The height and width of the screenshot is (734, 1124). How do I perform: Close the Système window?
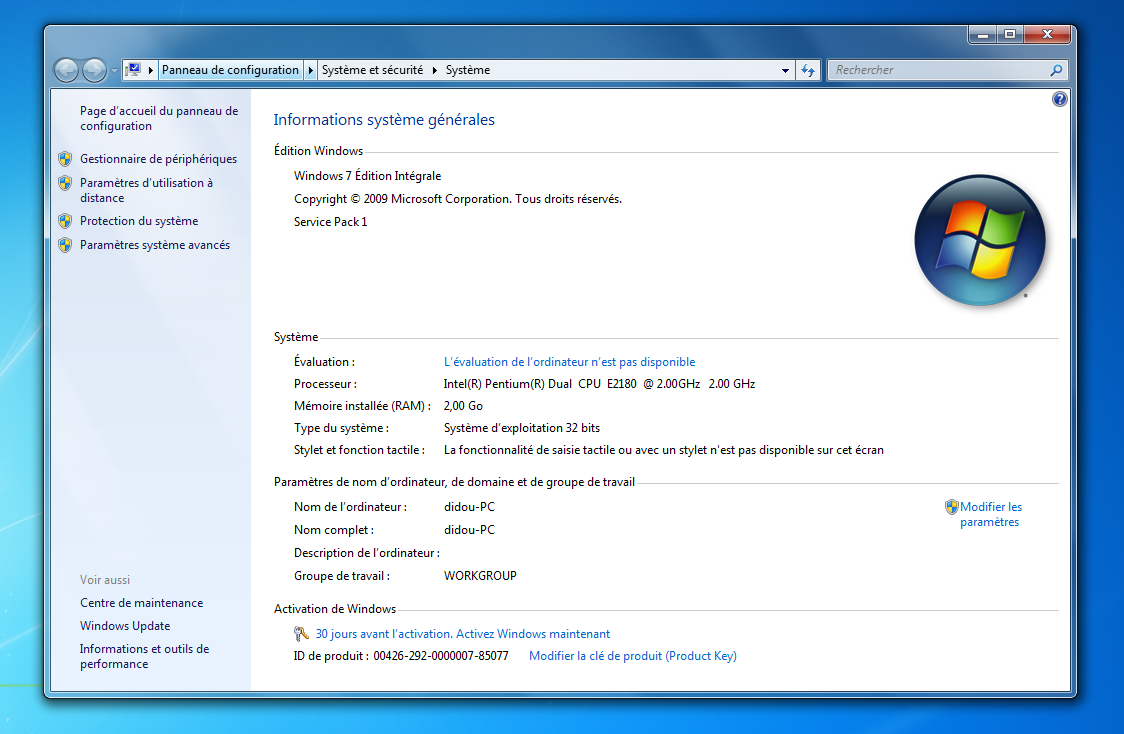[1047, 34]
